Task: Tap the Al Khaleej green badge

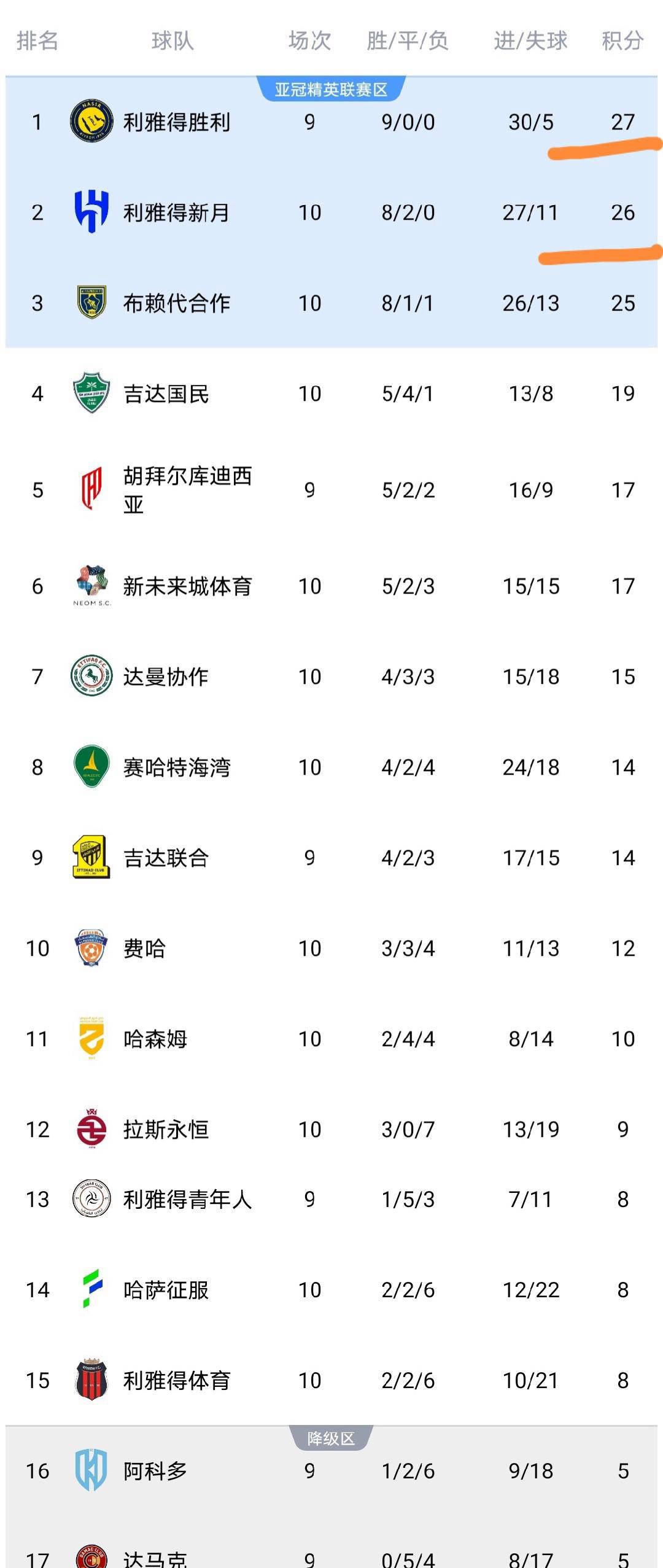Action: 91,766
